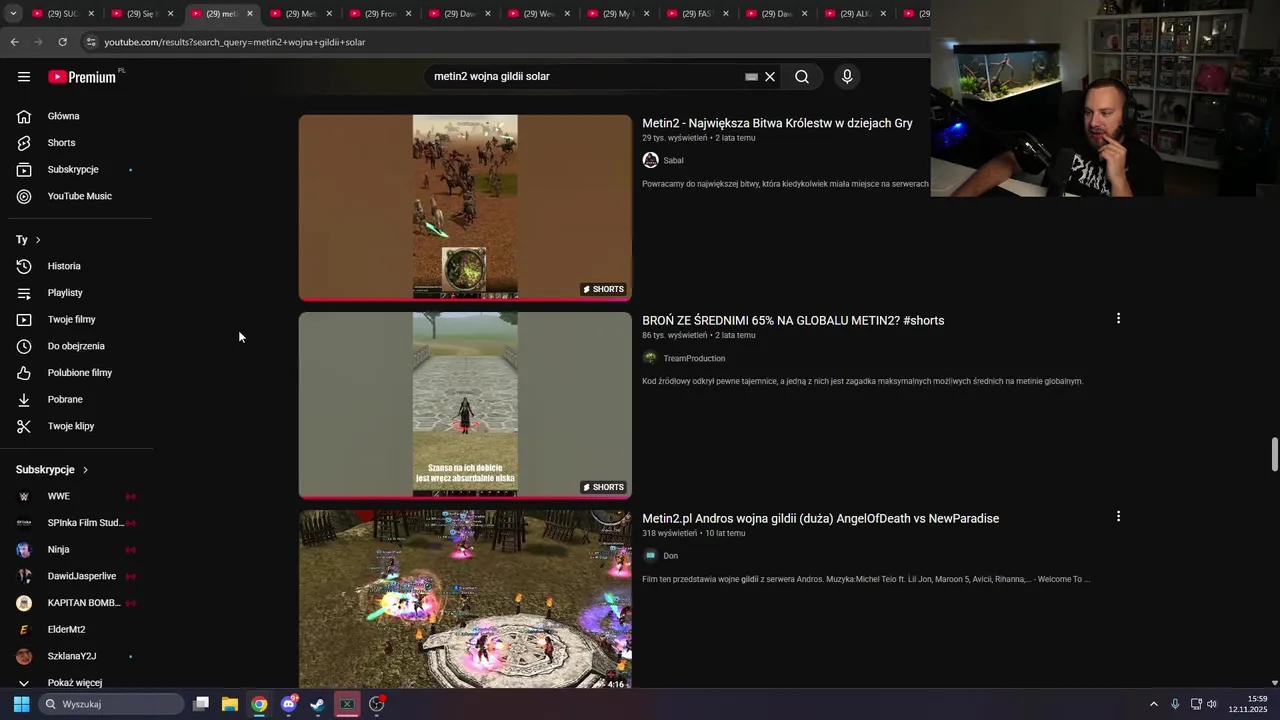Click title Metin2 - Największa Bitwa Królestw
Screen dimensions: 1280x720
pyautogui.click(x=777, y=123)
